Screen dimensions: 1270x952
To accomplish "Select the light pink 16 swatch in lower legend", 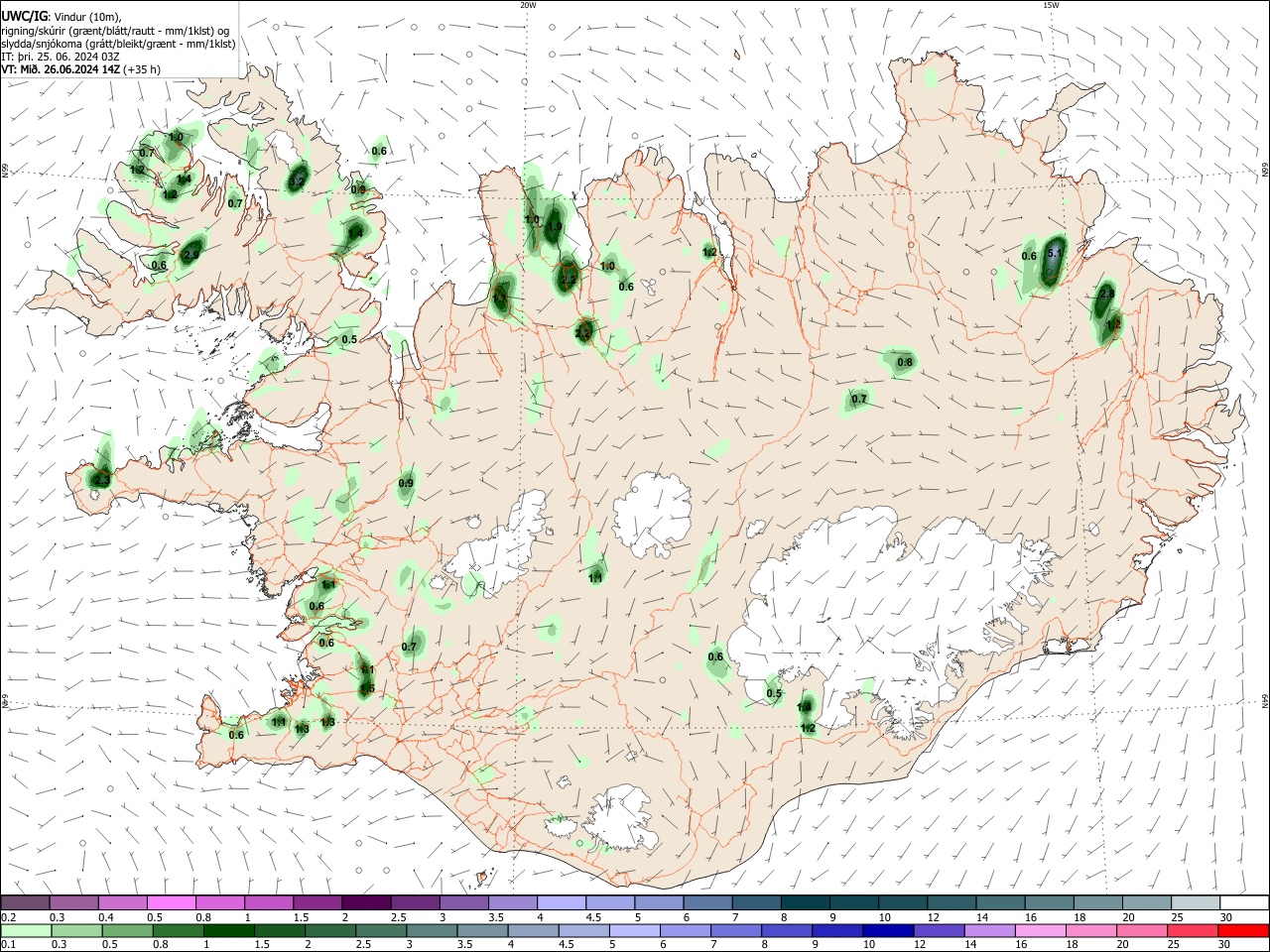I will (x=1042, y=930).
